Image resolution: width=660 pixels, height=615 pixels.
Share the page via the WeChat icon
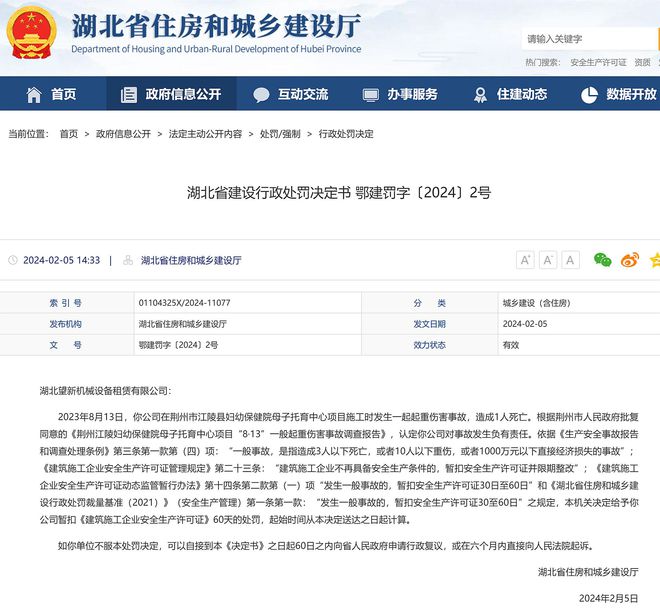coord(602,260)
